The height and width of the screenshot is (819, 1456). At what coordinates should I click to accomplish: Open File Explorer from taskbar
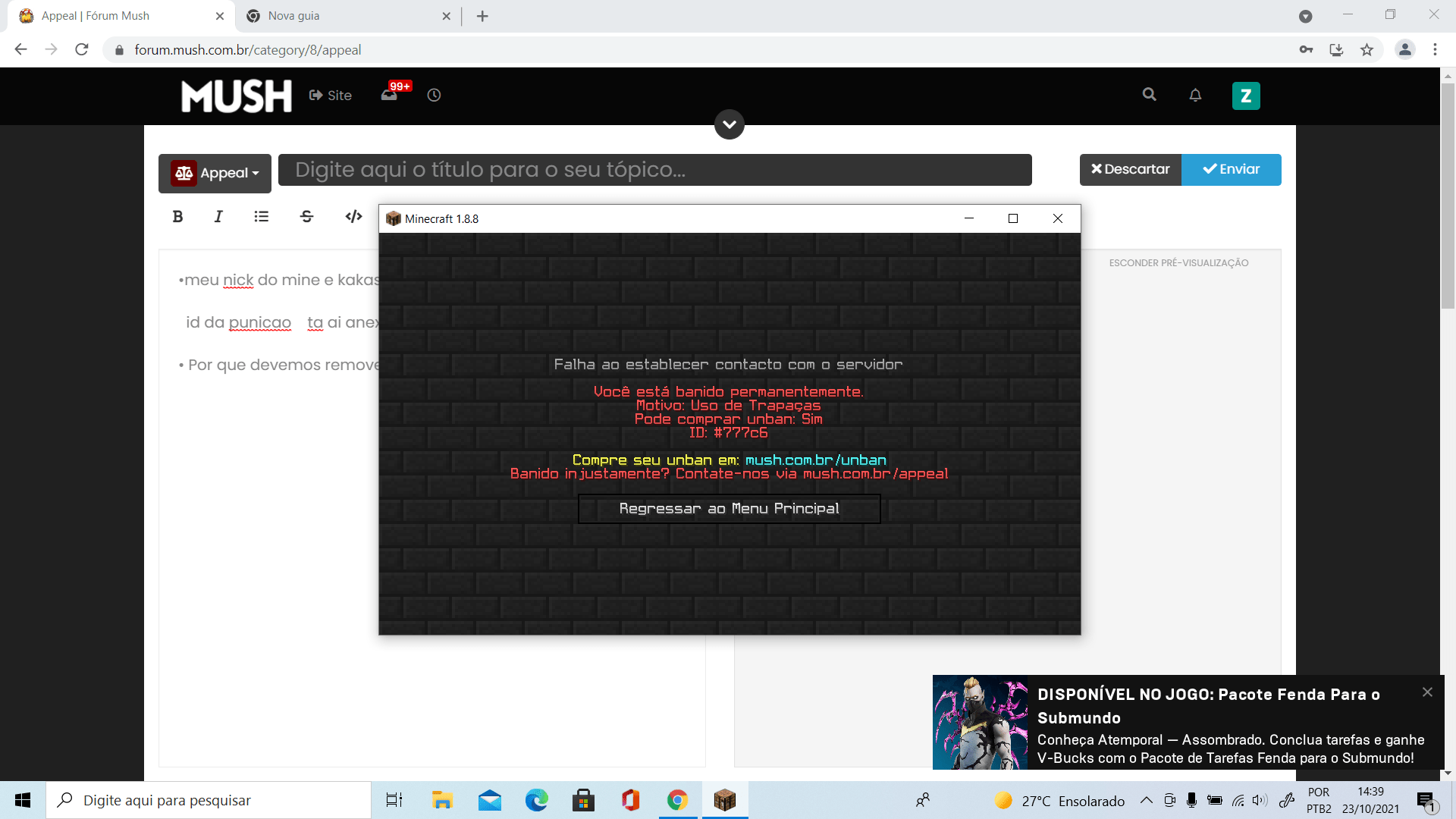[442, 801]
